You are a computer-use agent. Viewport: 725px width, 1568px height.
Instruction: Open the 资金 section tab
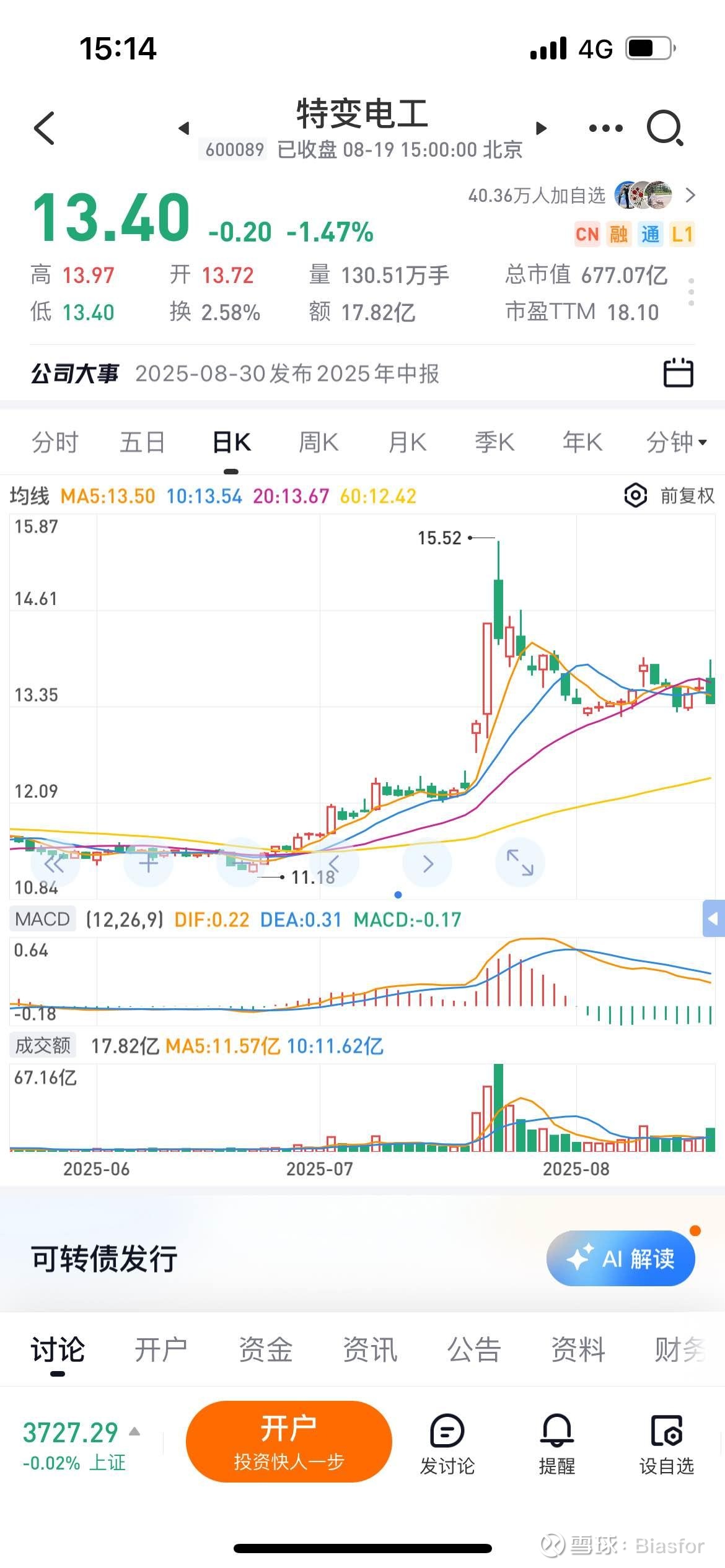266,1349
